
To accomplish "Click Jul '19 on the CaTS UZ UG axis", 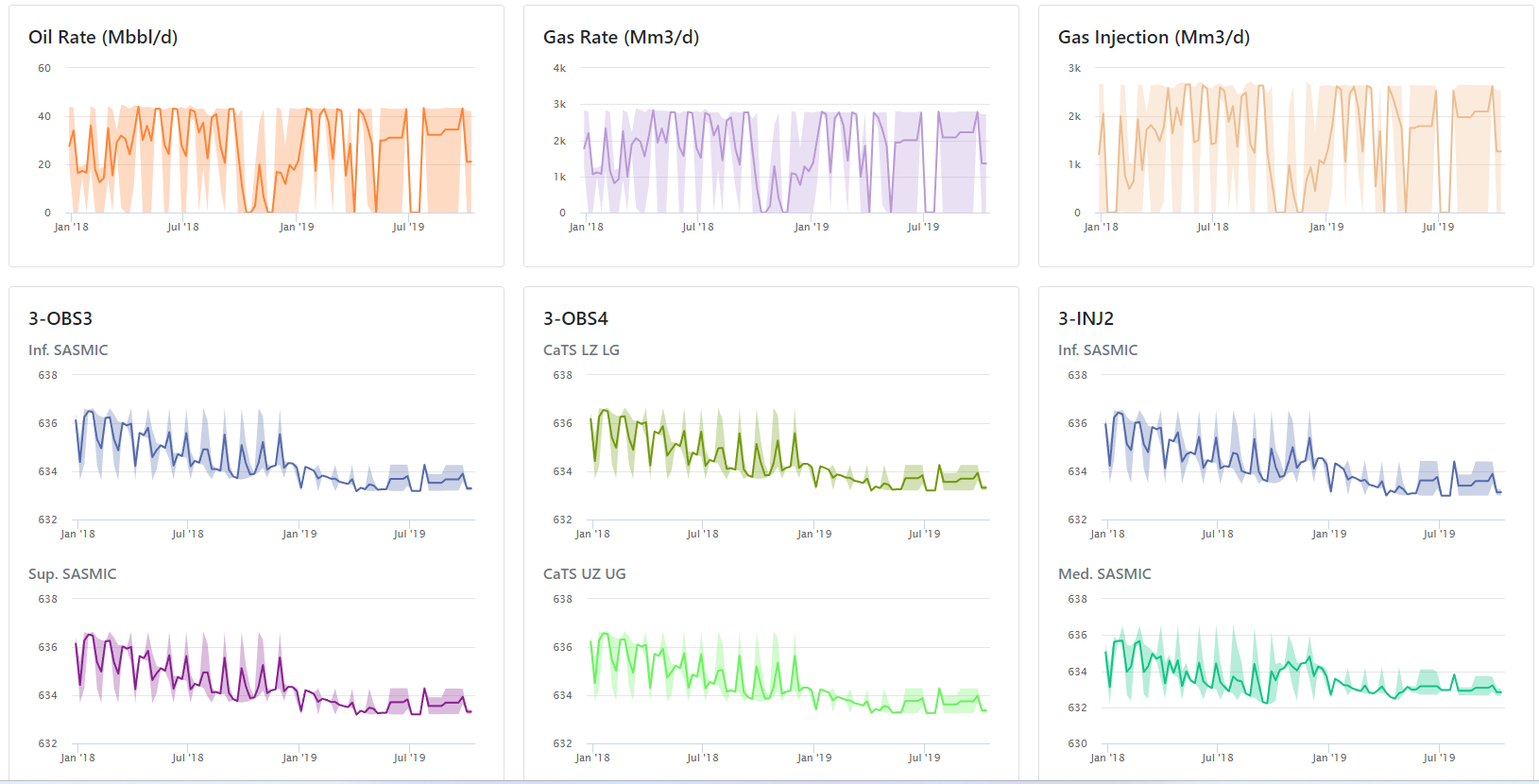I will point(924,758).
